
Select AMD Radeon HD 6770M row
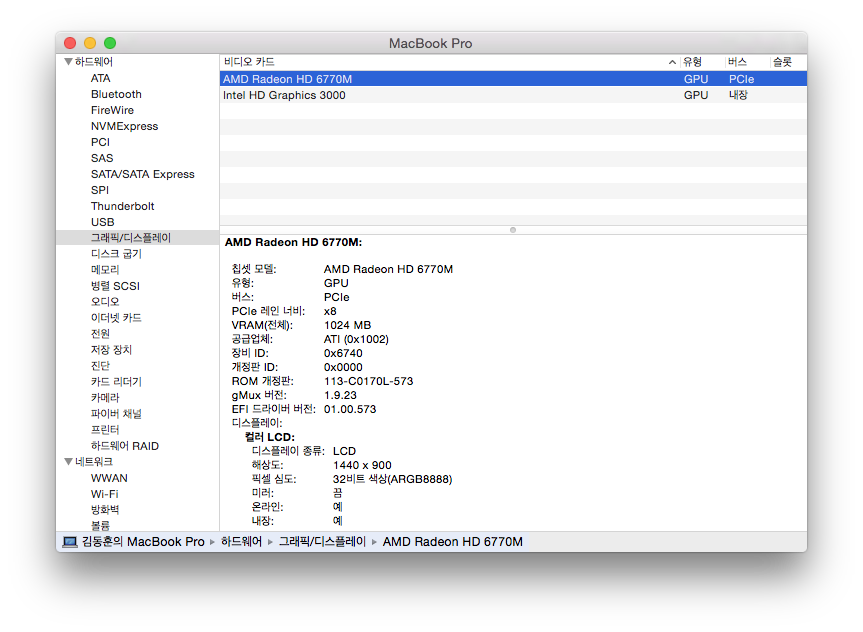(287, 79)
